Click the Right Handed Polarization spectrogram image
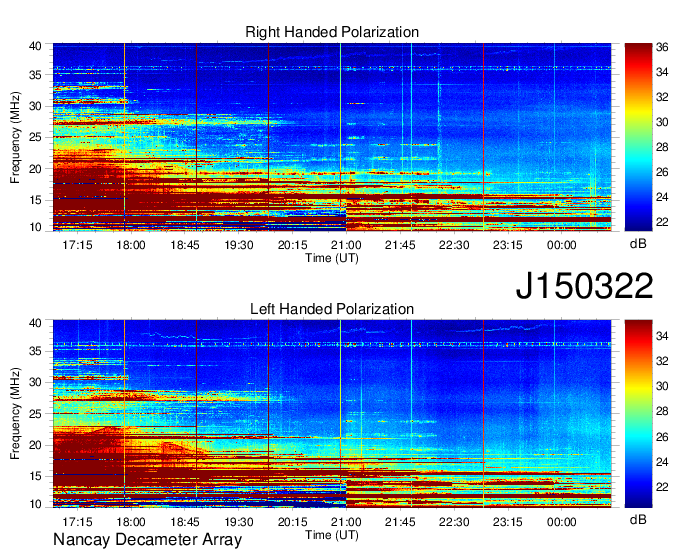Screen dimensions: 680x552 click(332, 137)
